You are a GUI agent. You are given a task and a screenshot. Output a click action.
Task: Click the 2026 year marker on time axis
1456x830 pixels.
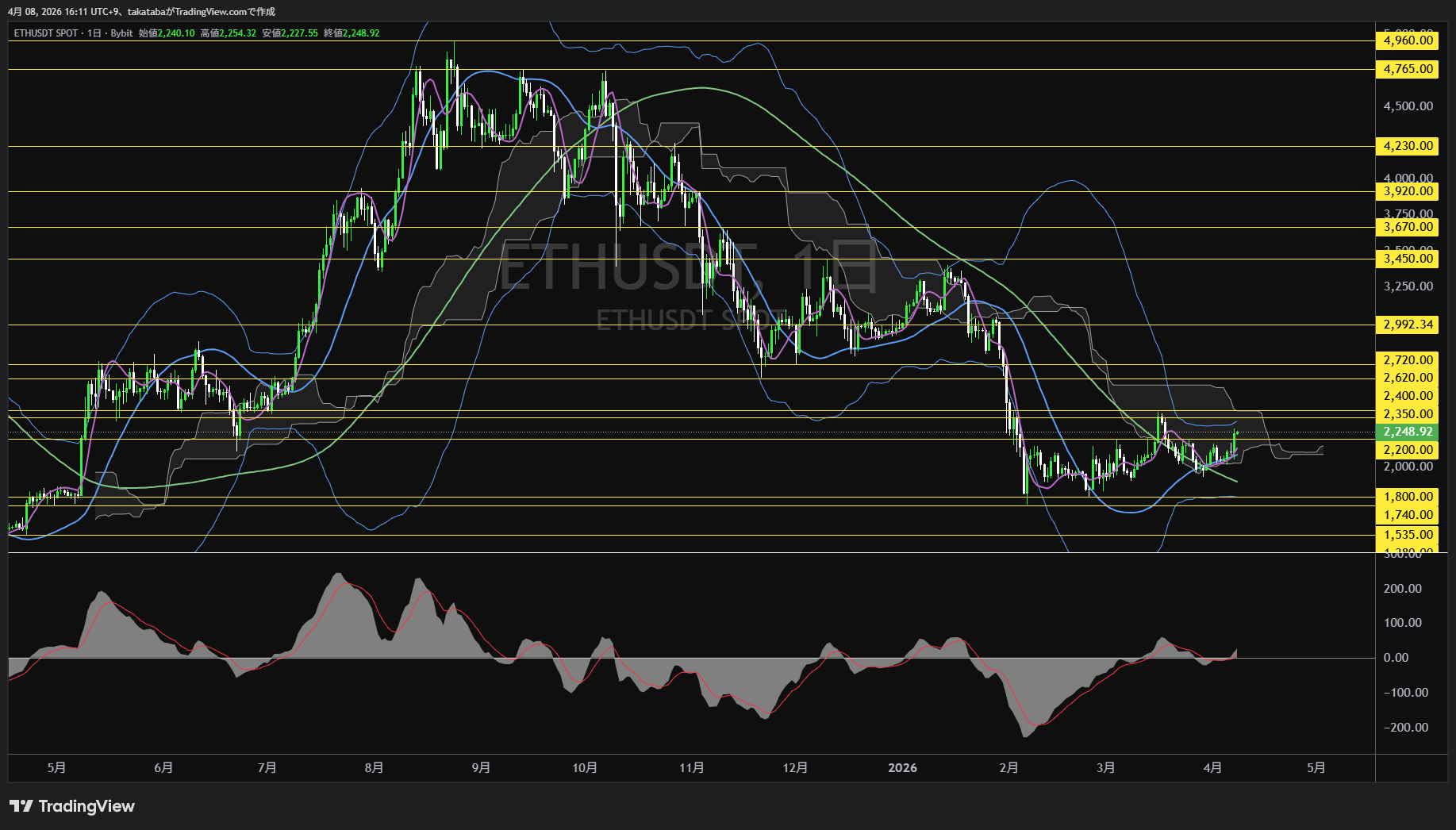click(902, 768)
